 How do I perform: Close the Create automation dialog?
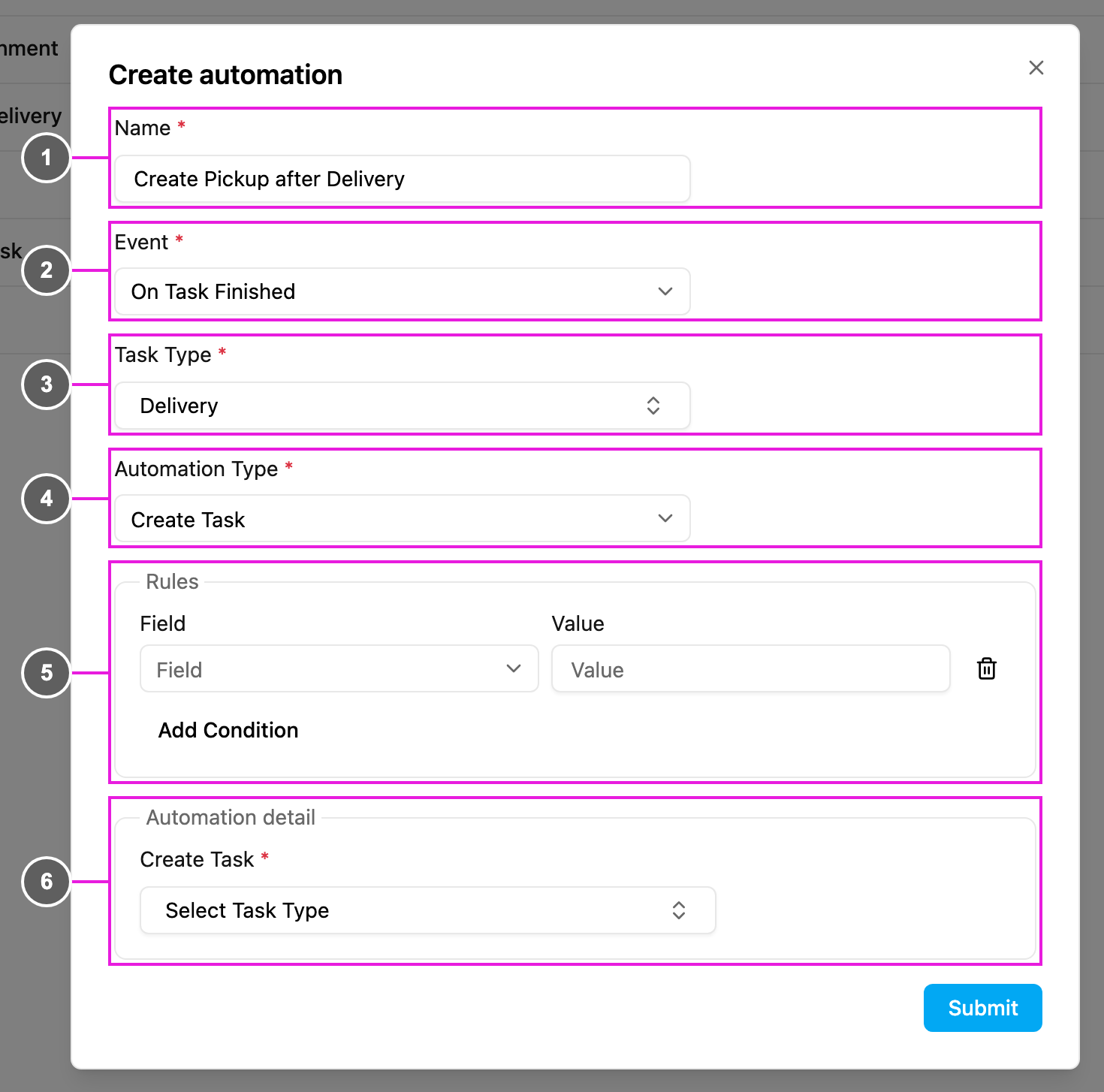[x=1036, y=68]
